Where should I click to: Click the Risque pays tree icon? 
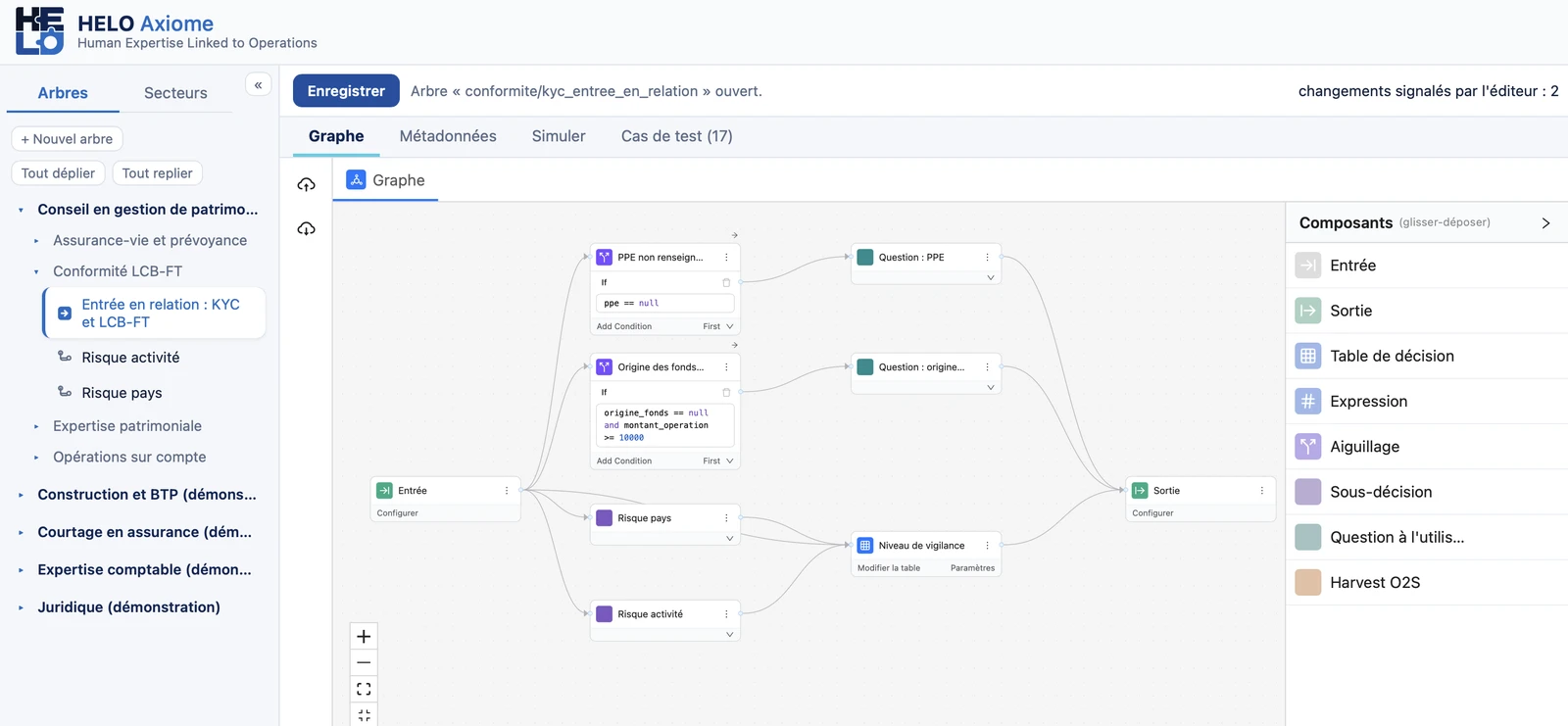click(65, 392)
